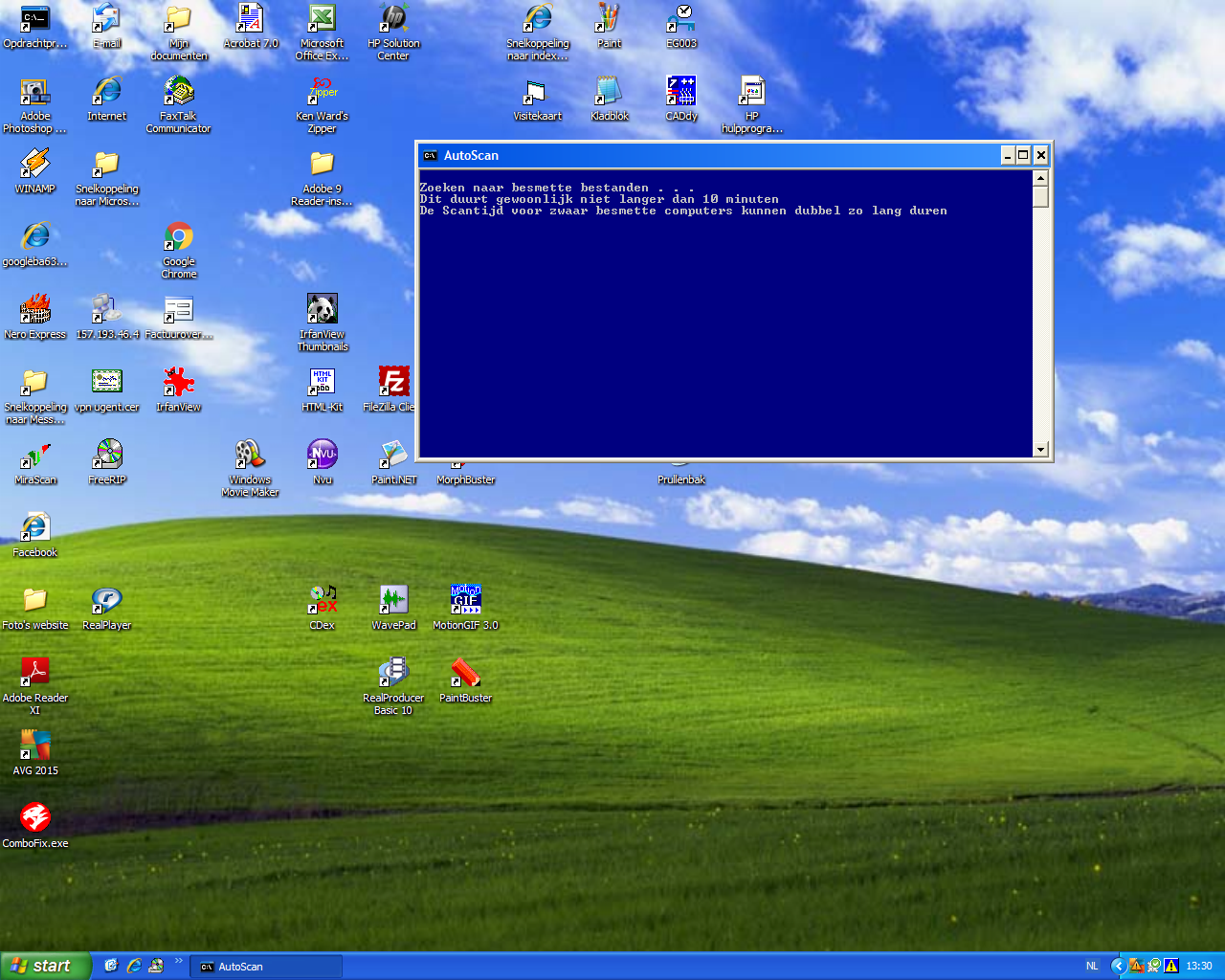1225x980 pixels.
Task: Launch the Adobe Photoshop shortcut
Action: tap(35, 105)
